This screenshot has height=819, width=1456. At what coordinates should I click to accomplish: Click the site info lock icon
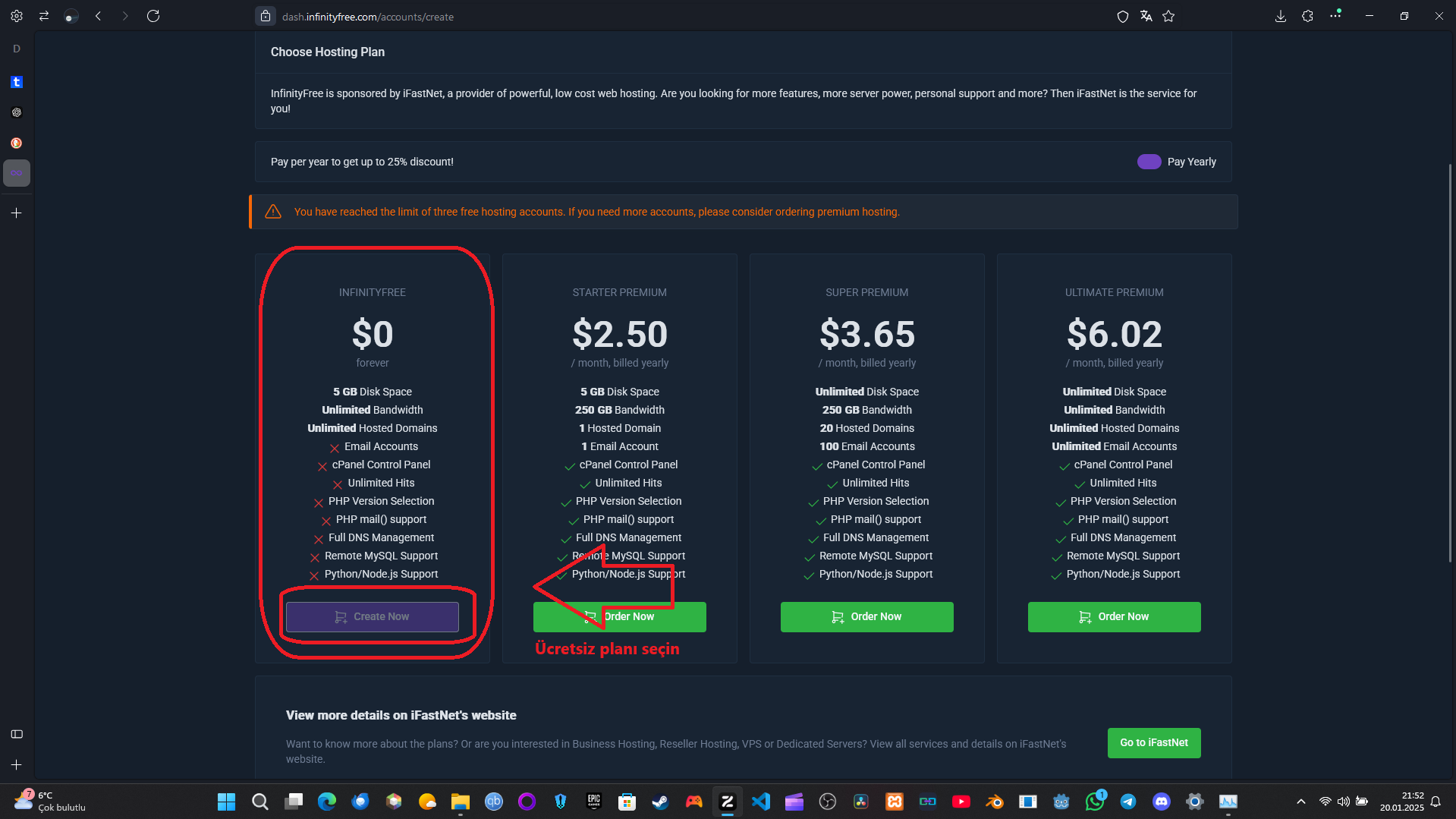pos(266,16)
